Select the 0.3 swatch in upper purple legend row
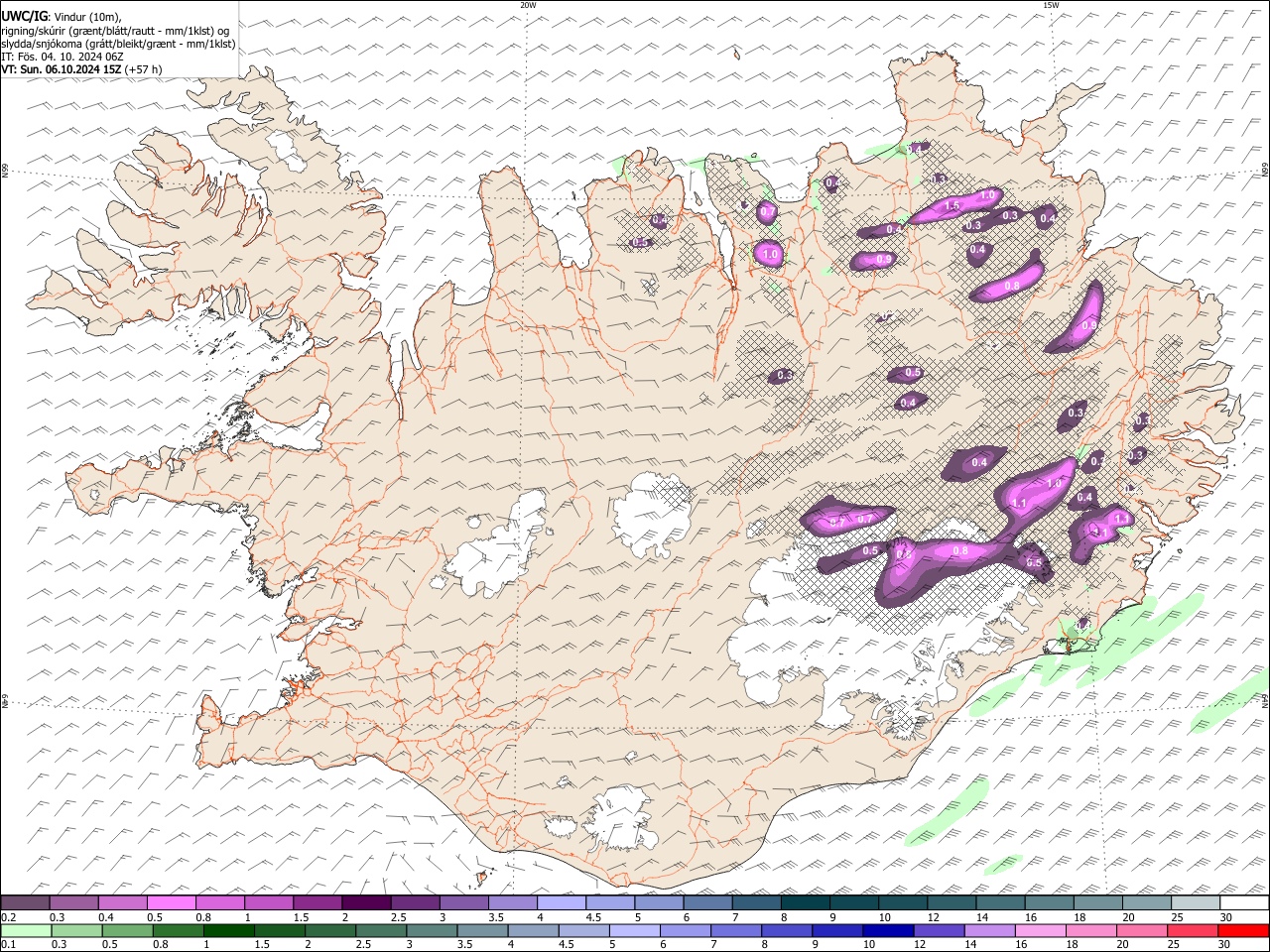 [73, 903]
